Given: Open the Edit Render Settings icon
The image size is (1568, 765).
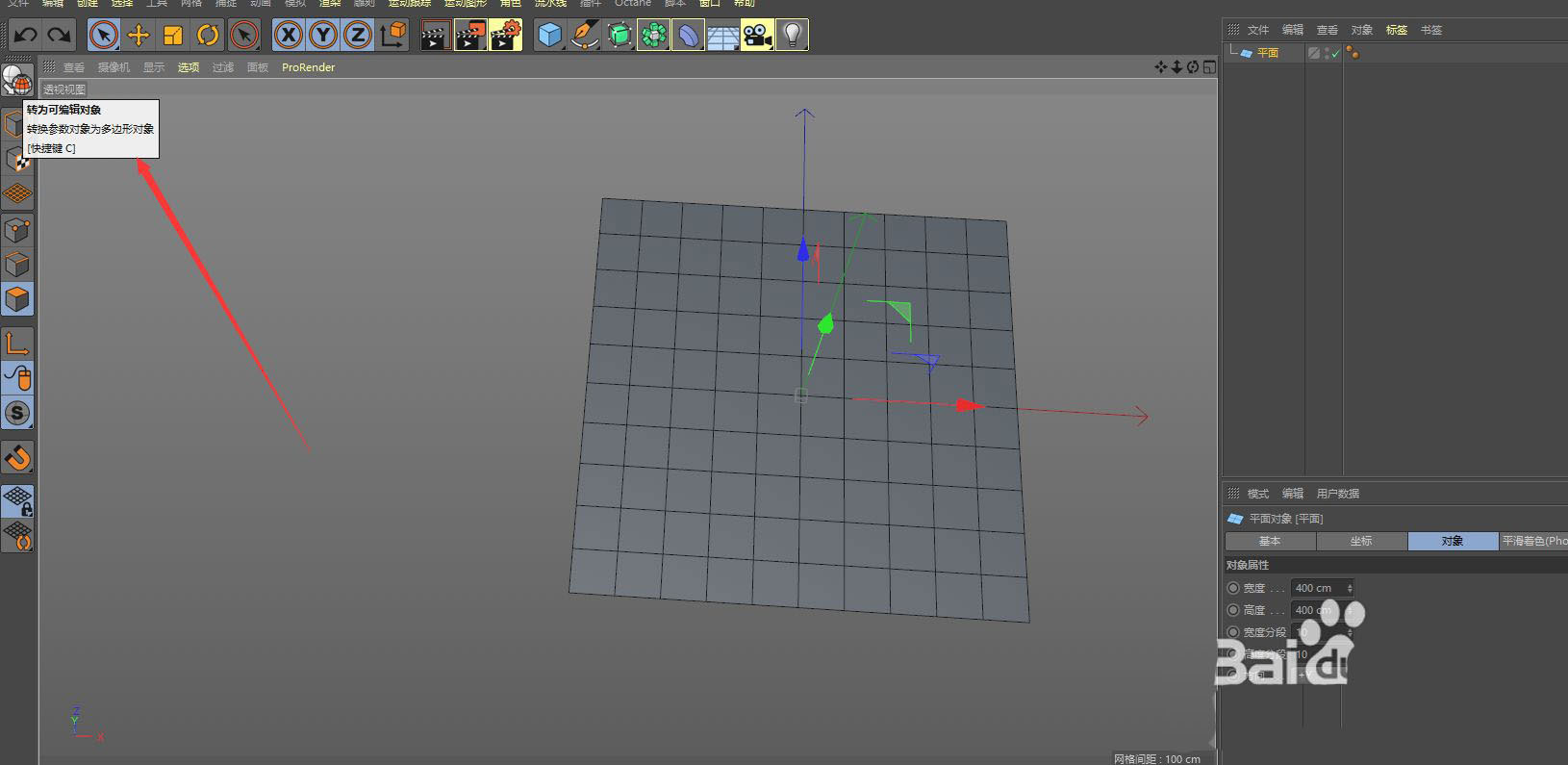Looking at the screenshot, I should 505,36.
